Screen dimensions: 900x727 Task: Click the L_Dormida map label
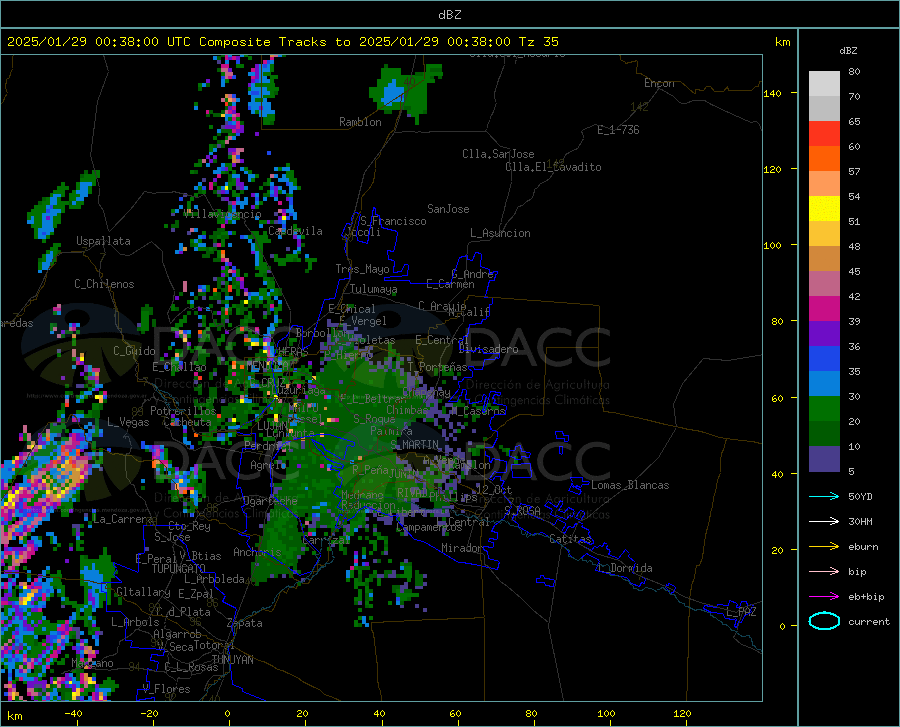[626, 568]
